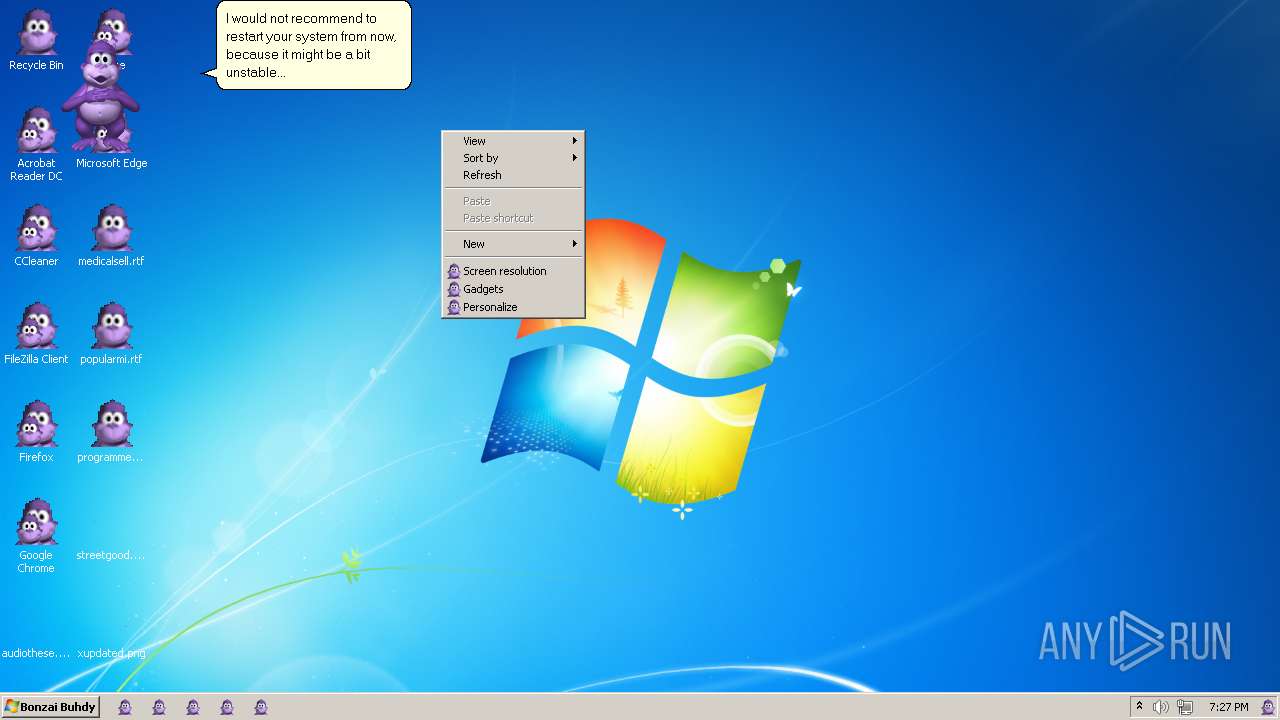
Task: Click the Bonzi icon right of clock
Action: pos(1268,707)
